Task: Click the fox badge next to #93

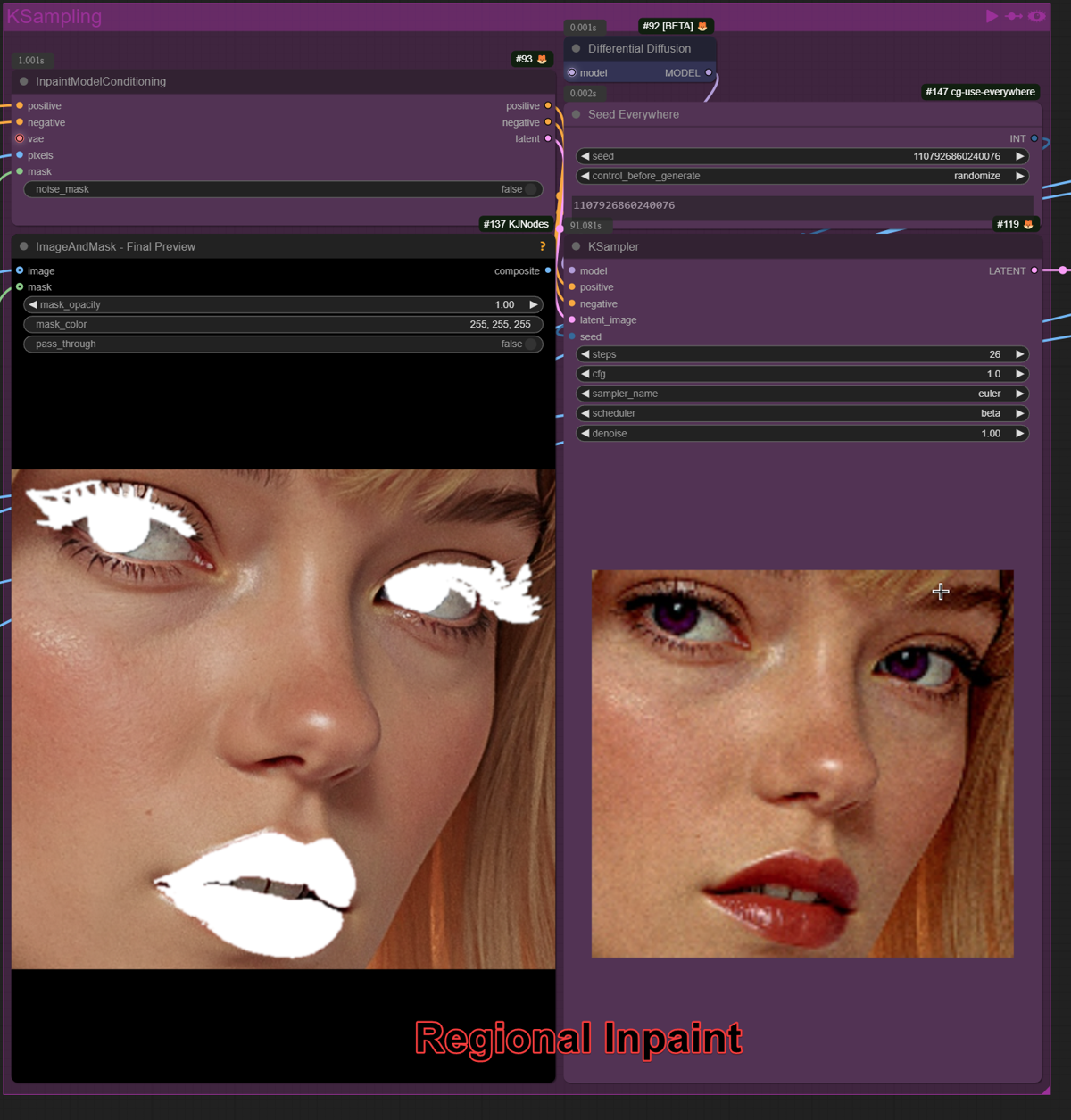Action: pyautogui.click(x=542, y=60)
